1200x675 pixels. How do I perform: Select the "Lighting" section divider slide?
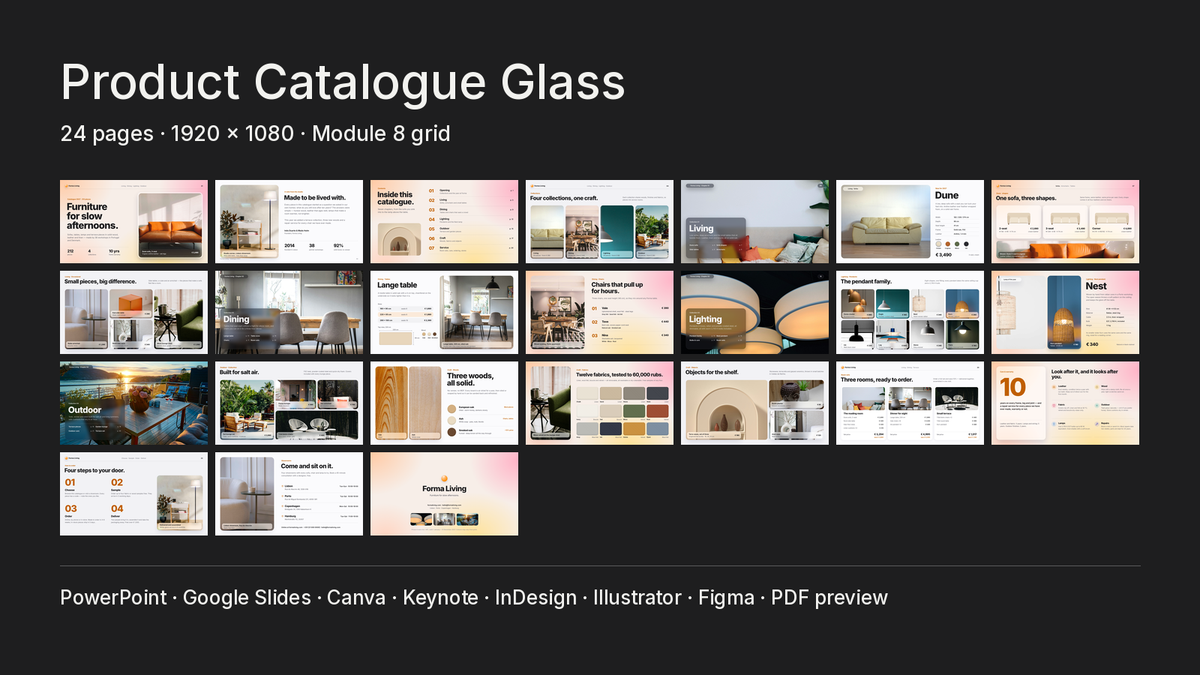(755, 312)
